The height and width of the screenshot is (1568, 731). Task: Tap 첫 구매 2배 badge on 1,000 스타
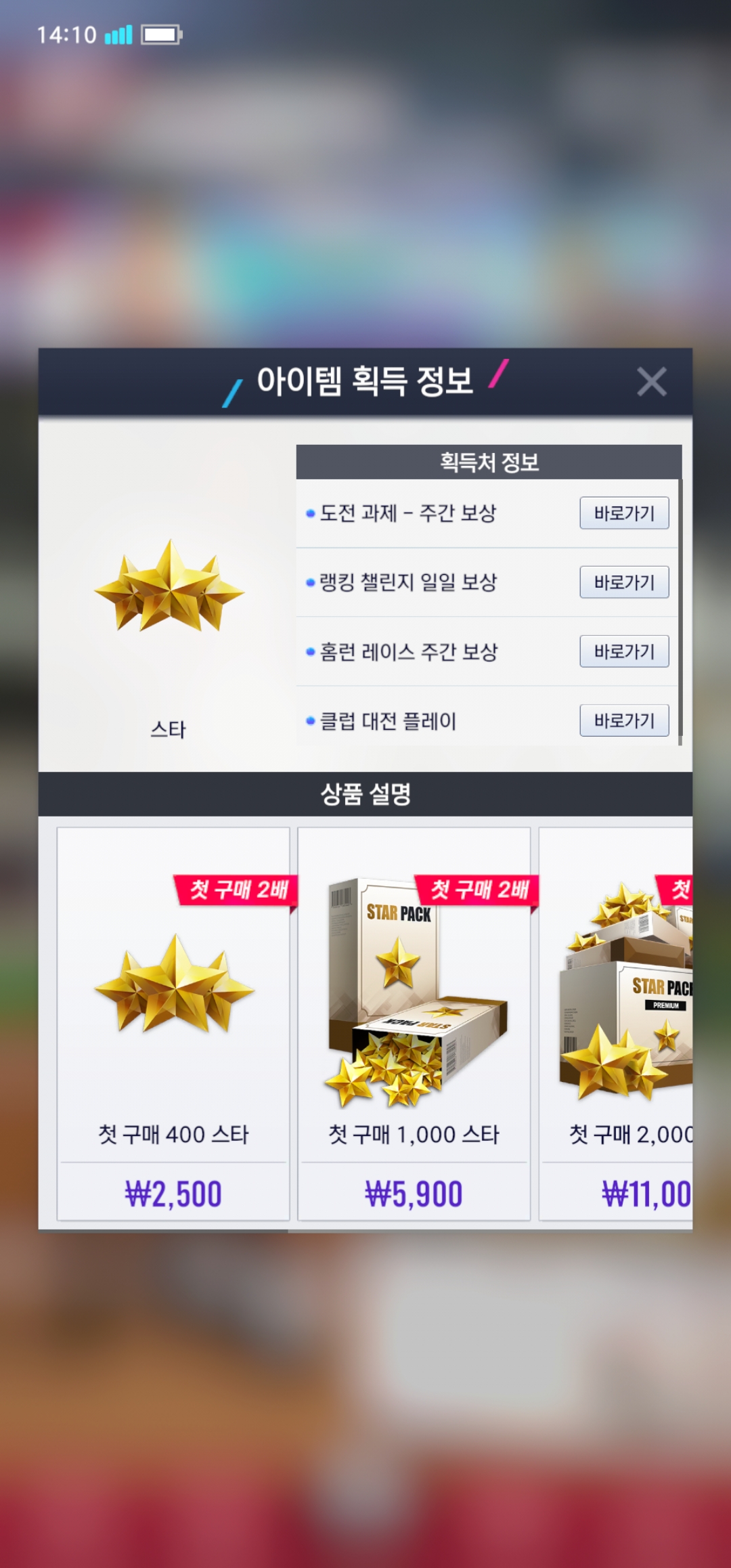(479, 890)
